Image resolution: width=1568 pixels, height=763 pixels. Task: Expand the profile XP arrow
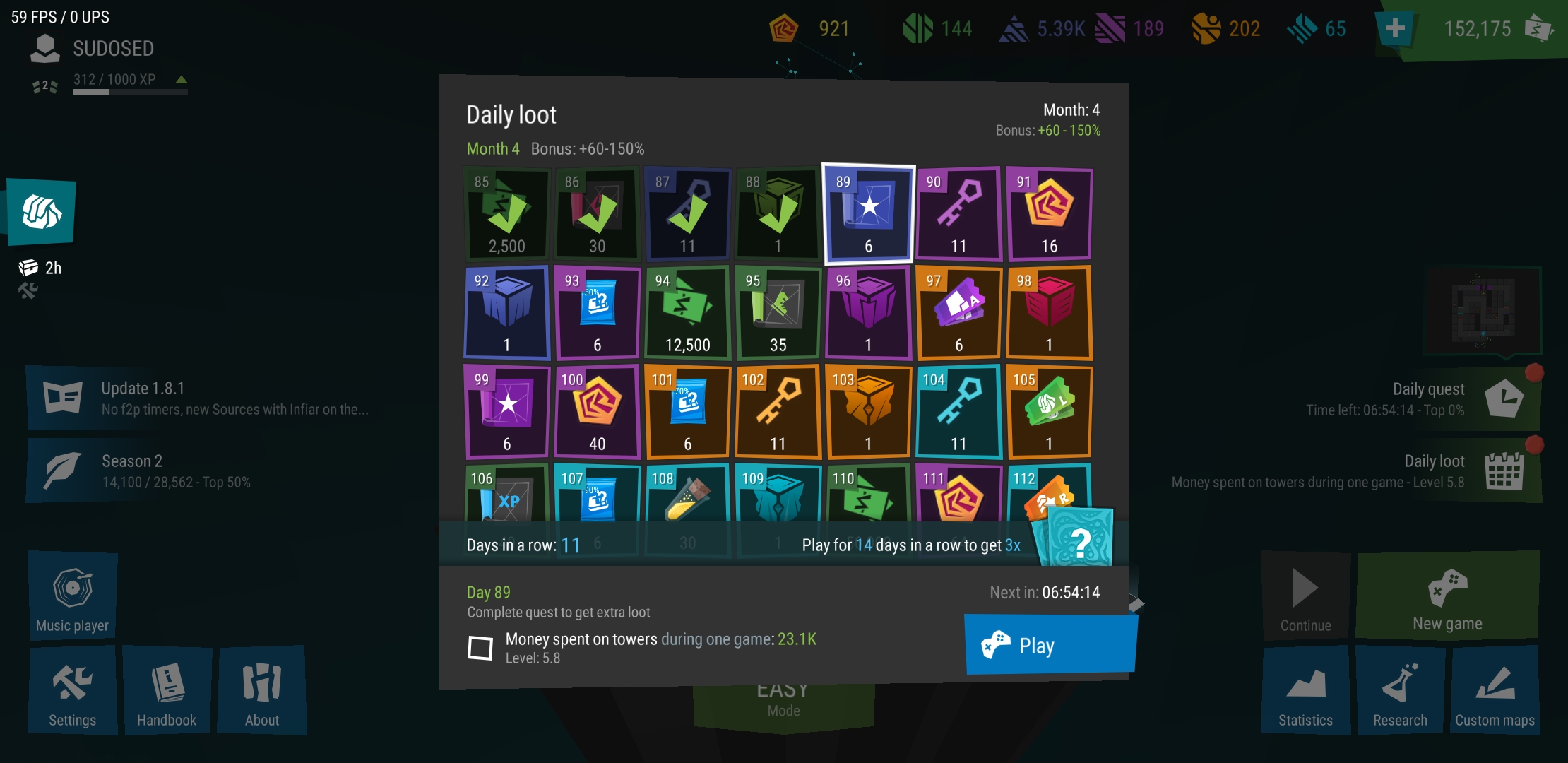(x=182, y=79)
